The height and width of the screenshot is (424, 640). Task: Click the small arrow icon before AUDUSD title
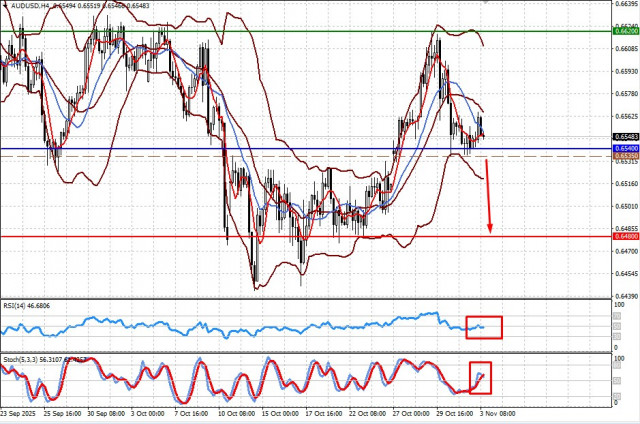(5, 6)
